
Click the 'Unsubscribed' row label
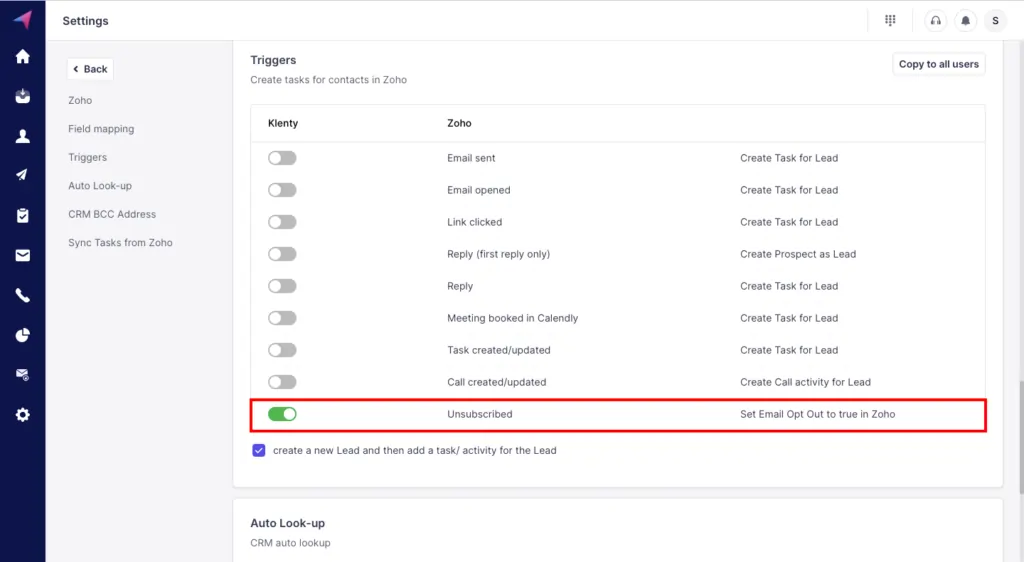tap(479, 414)
